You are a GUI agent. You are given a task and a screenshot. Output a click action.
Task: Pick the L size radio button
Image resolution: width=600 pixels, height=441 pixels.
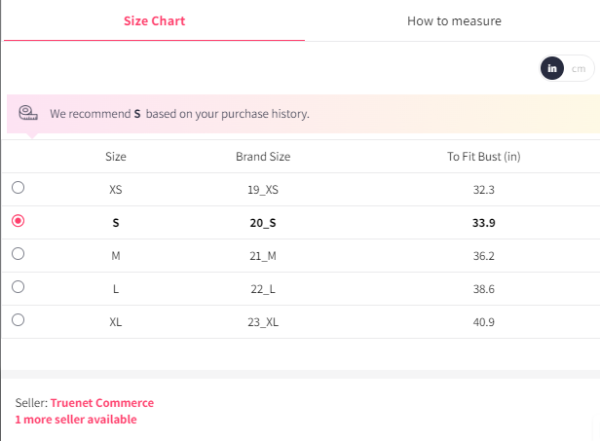click(x=18, y=287)
